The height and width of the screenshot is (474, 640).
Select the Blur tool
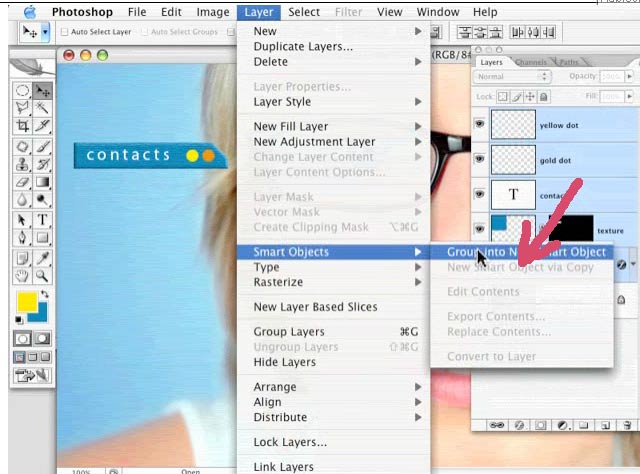tap(22, 199)
